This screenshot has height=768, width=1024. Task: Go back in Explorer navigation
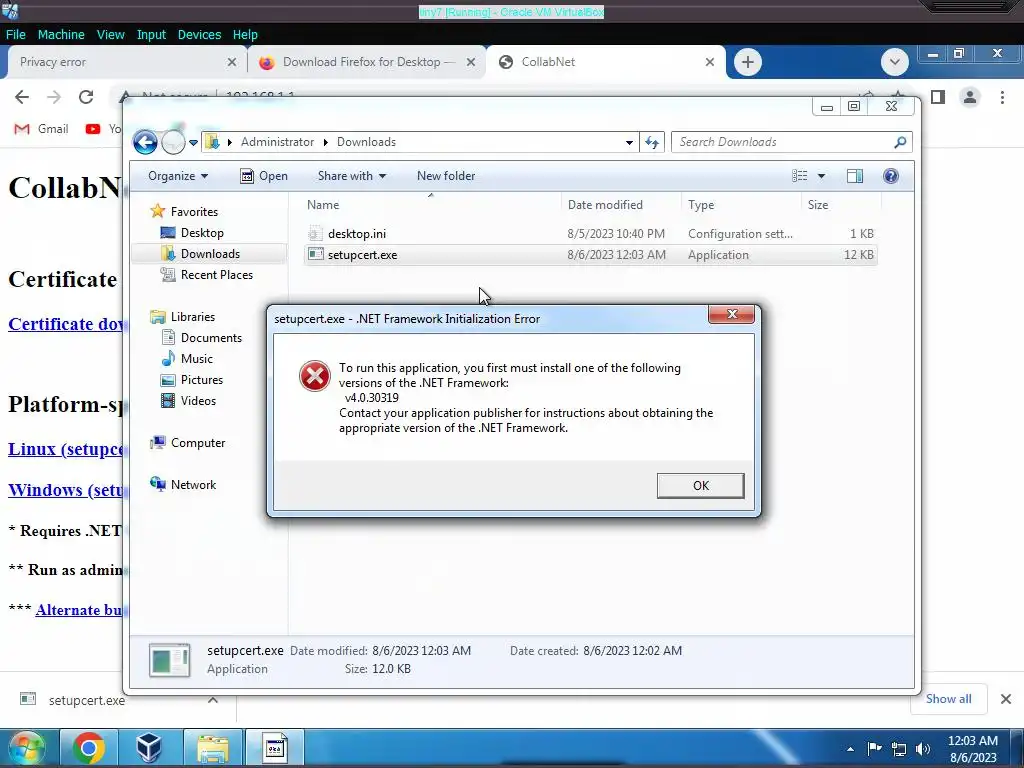click(x=145, y=142)
